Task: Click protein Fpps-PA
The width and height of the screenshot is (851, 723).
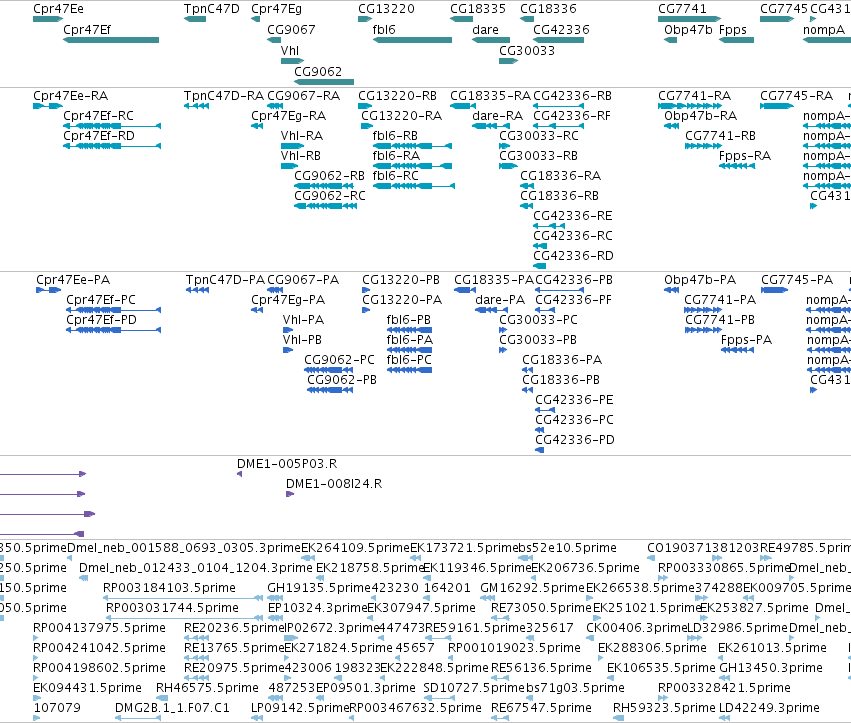Action: tap(746, 340)
